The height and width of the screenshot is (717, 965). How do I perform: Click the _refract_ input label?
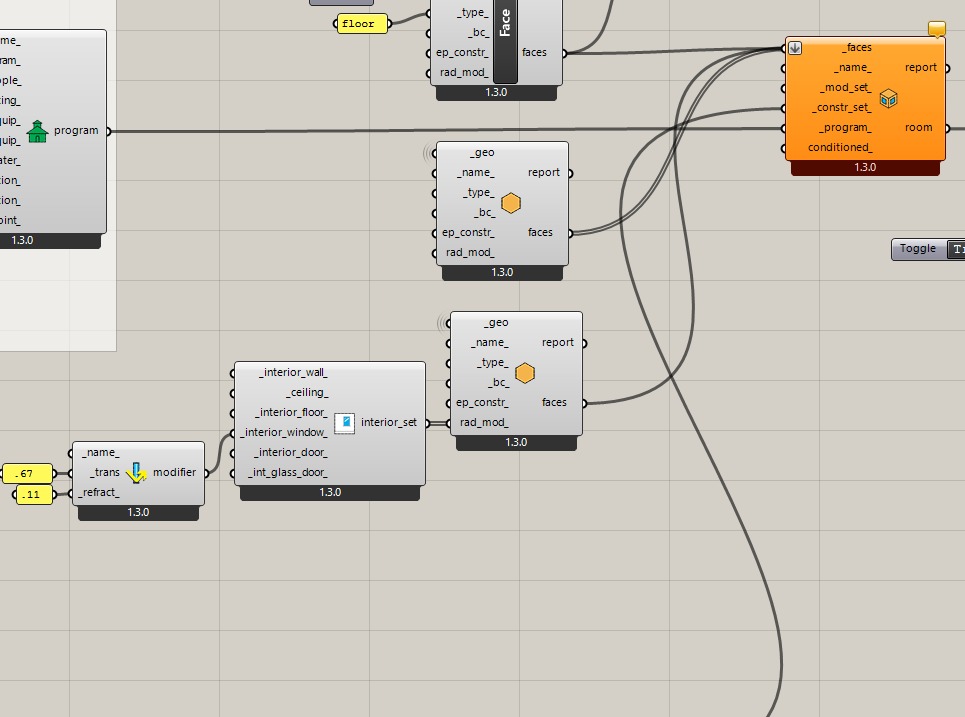[x=98, y=492]
